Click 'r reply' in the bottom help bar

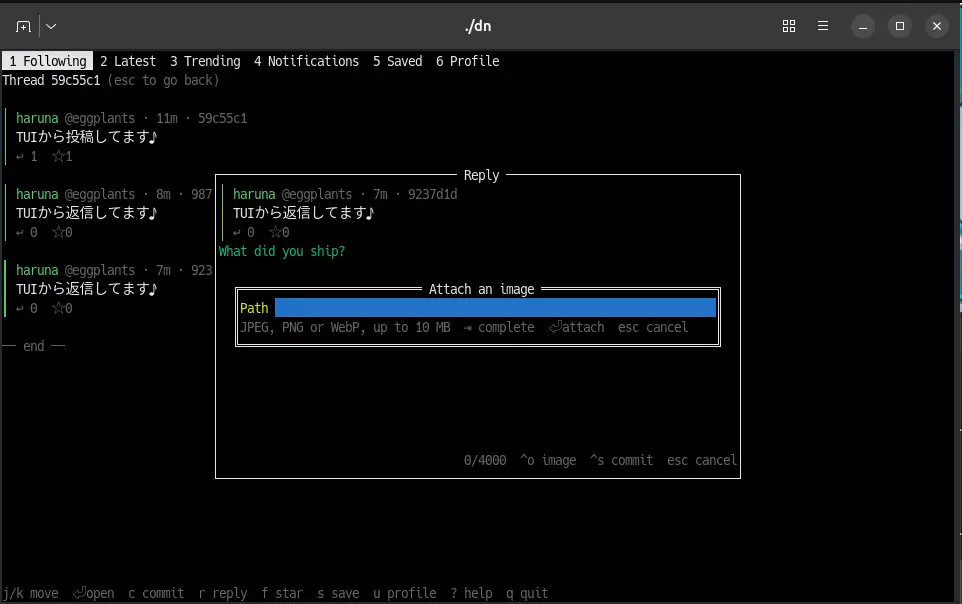pyautogui.click(x=223, y=594)
